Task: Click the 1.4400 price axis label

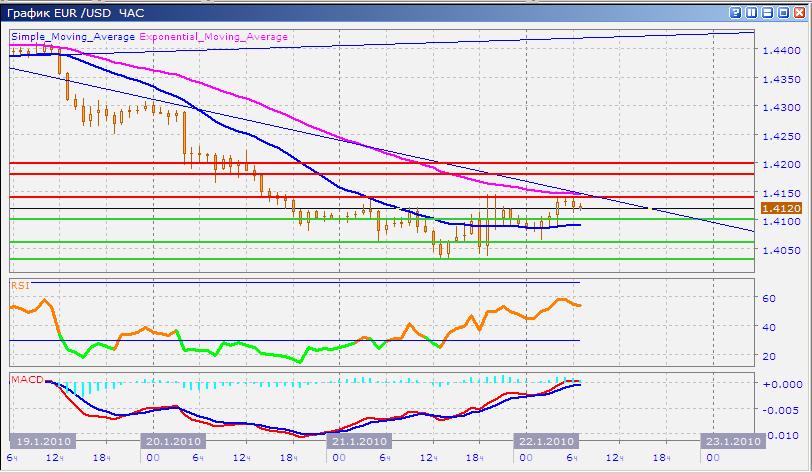Action: (779, 50)
